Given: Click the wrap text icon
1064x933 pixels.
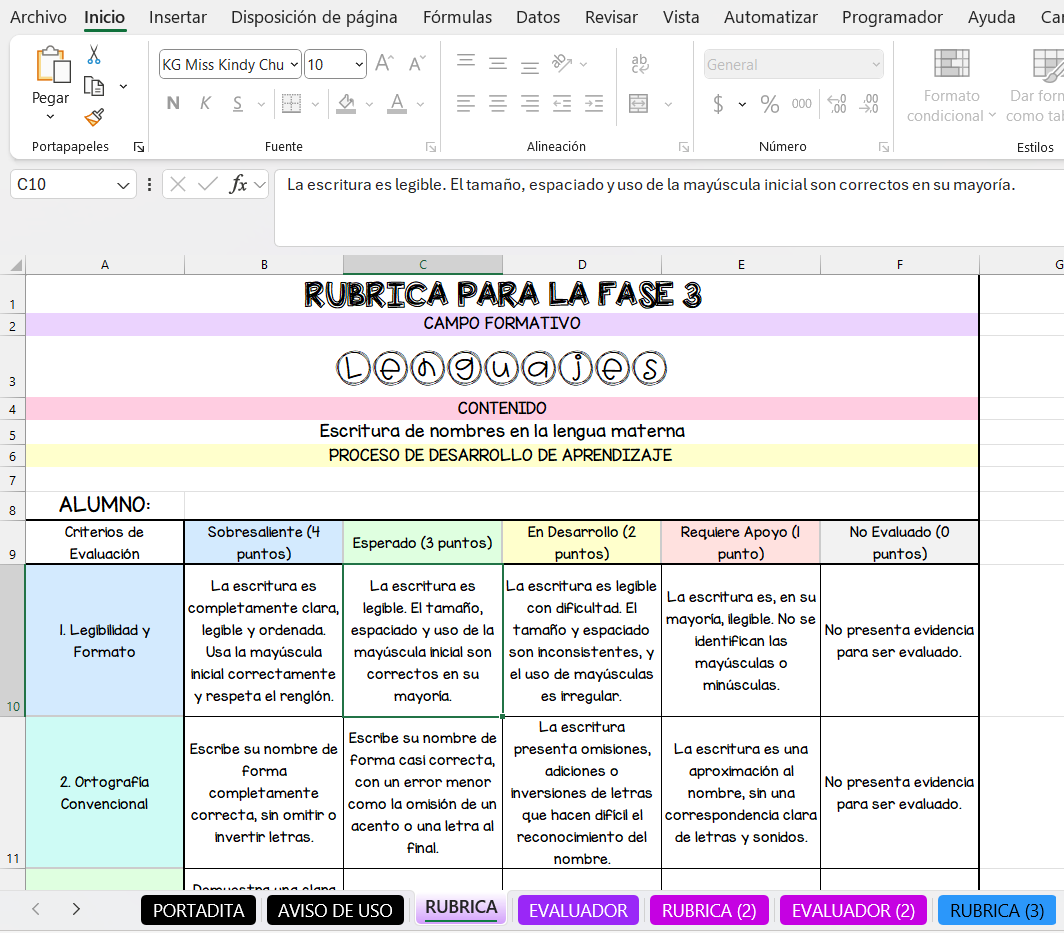Looking at the screenshot, I should [x=640, y=64].
